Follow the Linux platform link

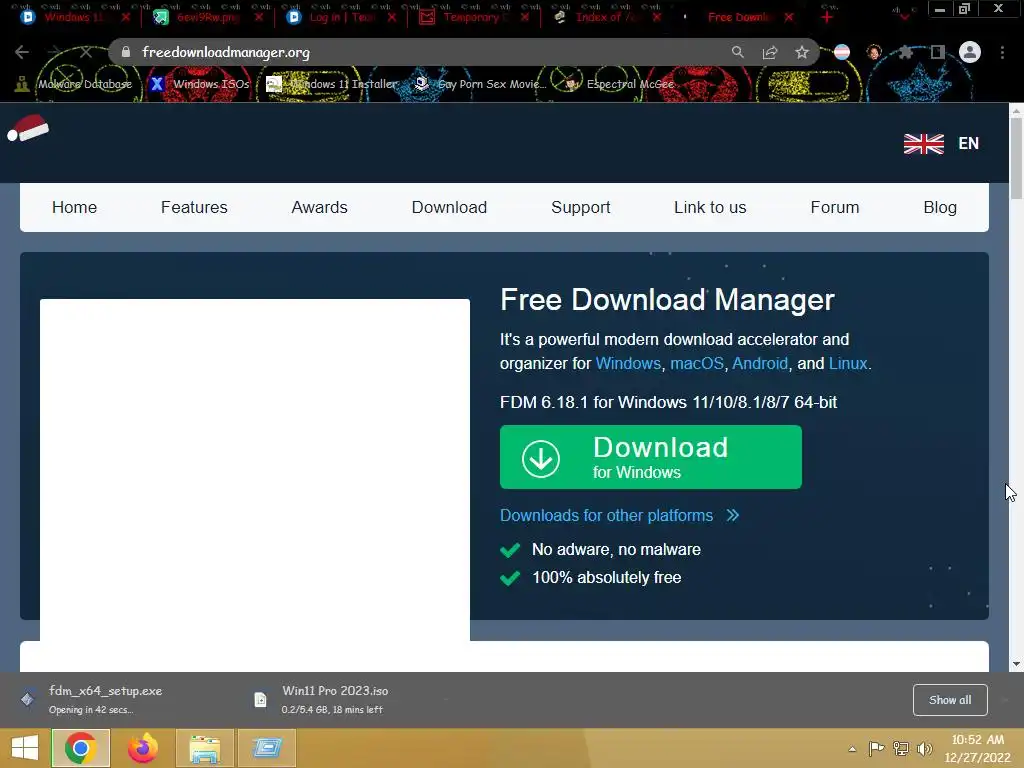pyautogui.click(x=848, y=363)
